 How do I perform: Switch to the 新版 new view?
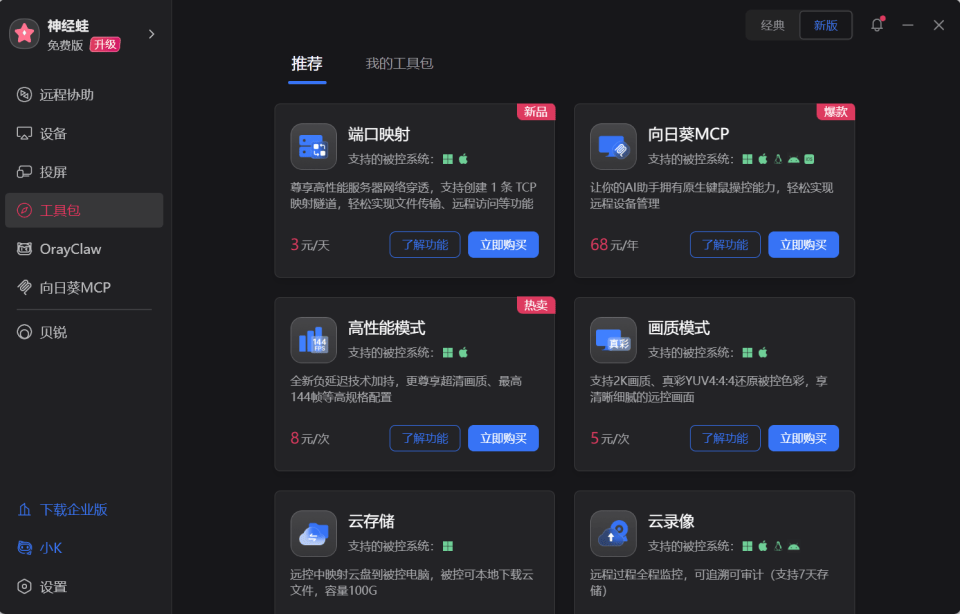click(825, 25)
